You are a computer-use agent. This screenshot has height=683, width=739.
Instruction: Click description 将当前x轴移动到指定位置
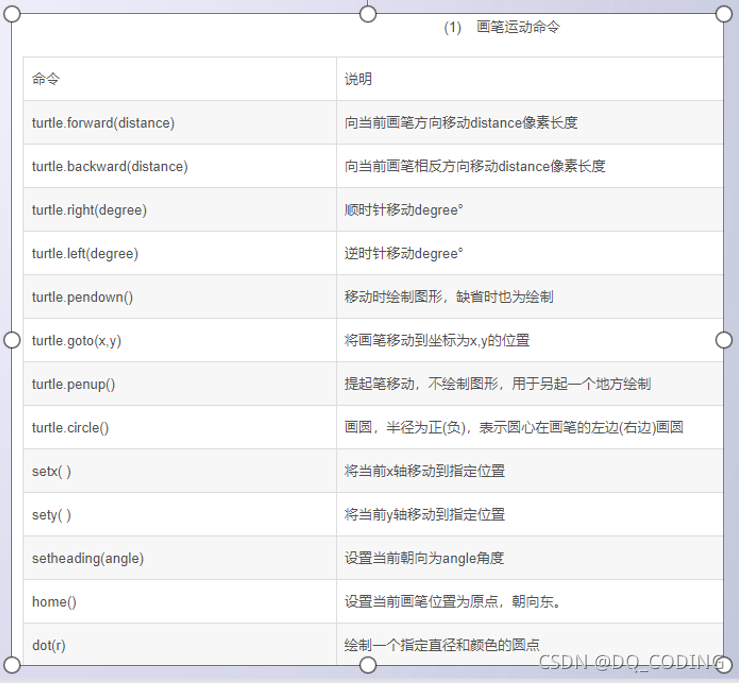tap(425, 471)
